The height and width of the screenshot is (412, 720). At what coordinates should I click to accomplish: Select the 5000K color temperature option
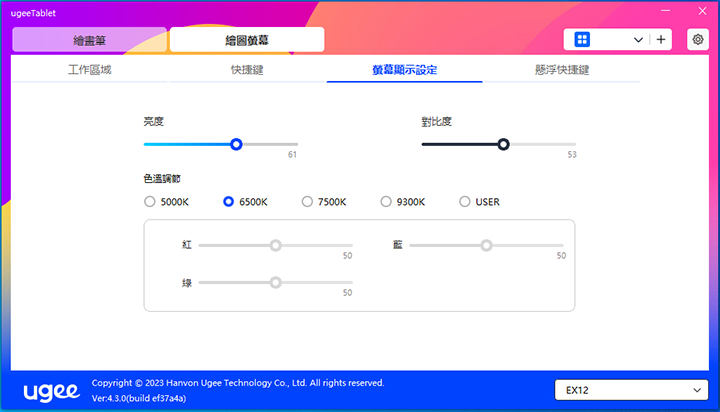[150, 201]
